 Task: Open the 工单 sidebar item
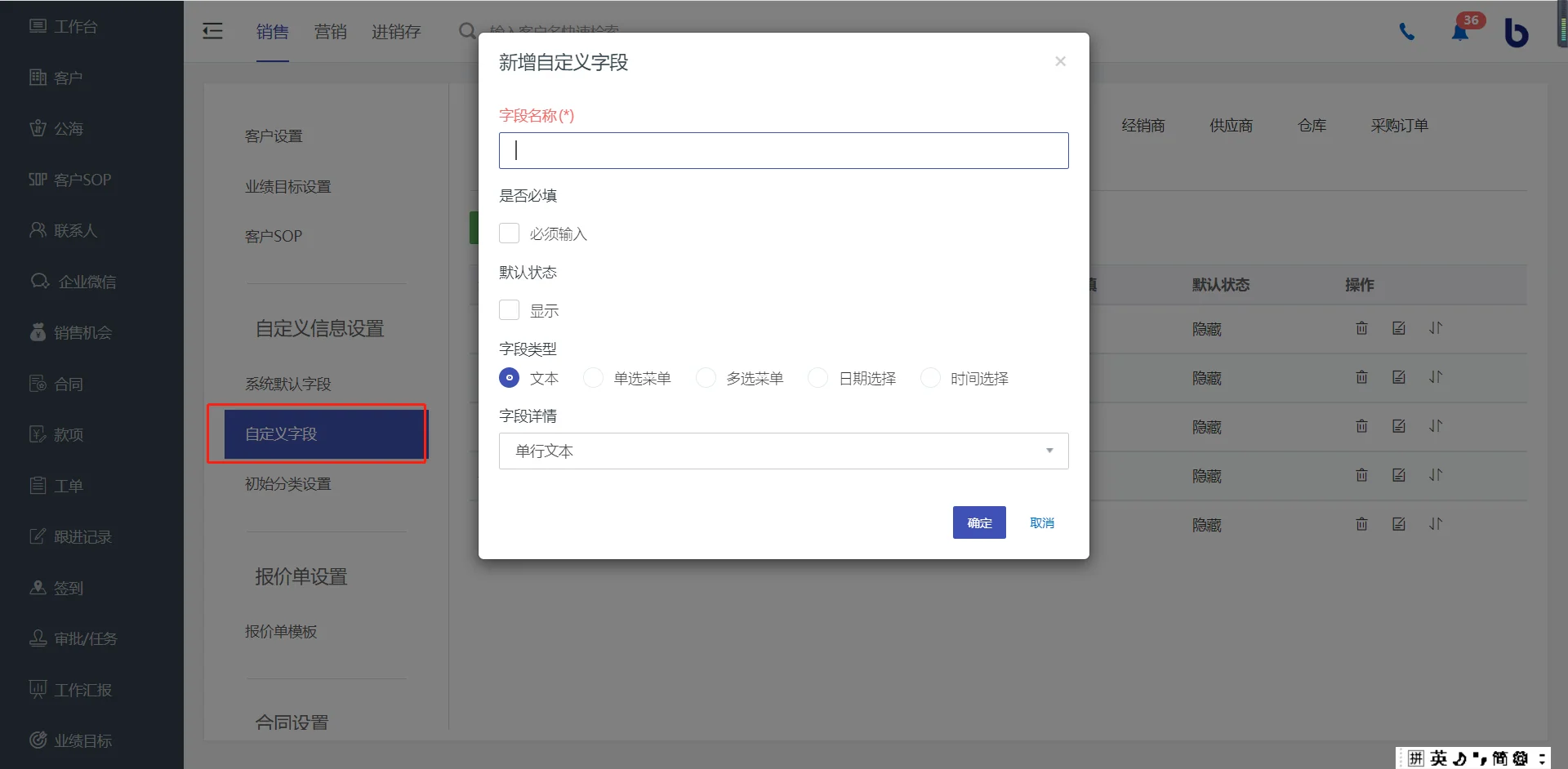(x=56, y=486)
